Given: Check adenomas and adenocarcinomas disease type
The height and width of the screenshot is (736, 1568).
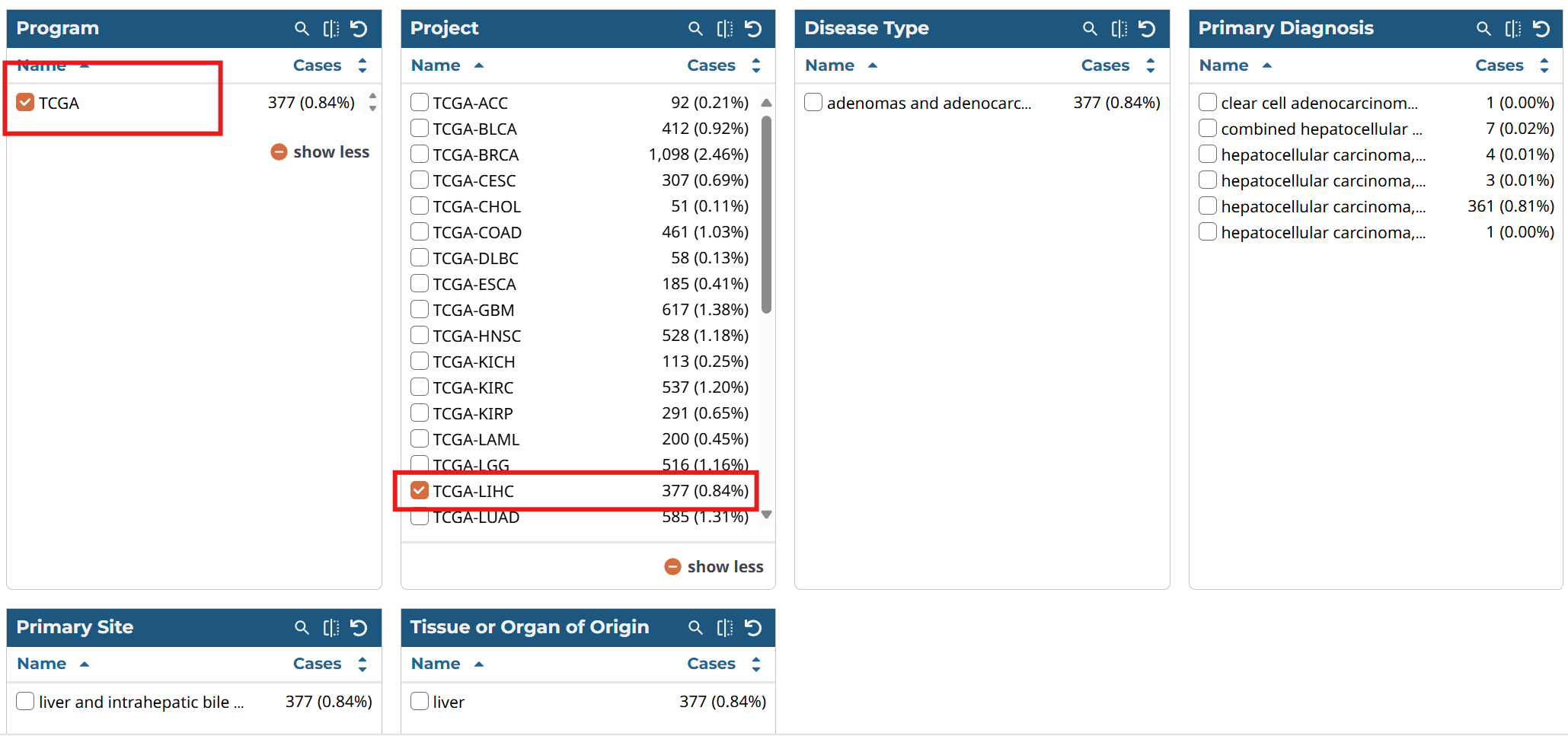Looking at the screenshot, I should pos(813,102).
